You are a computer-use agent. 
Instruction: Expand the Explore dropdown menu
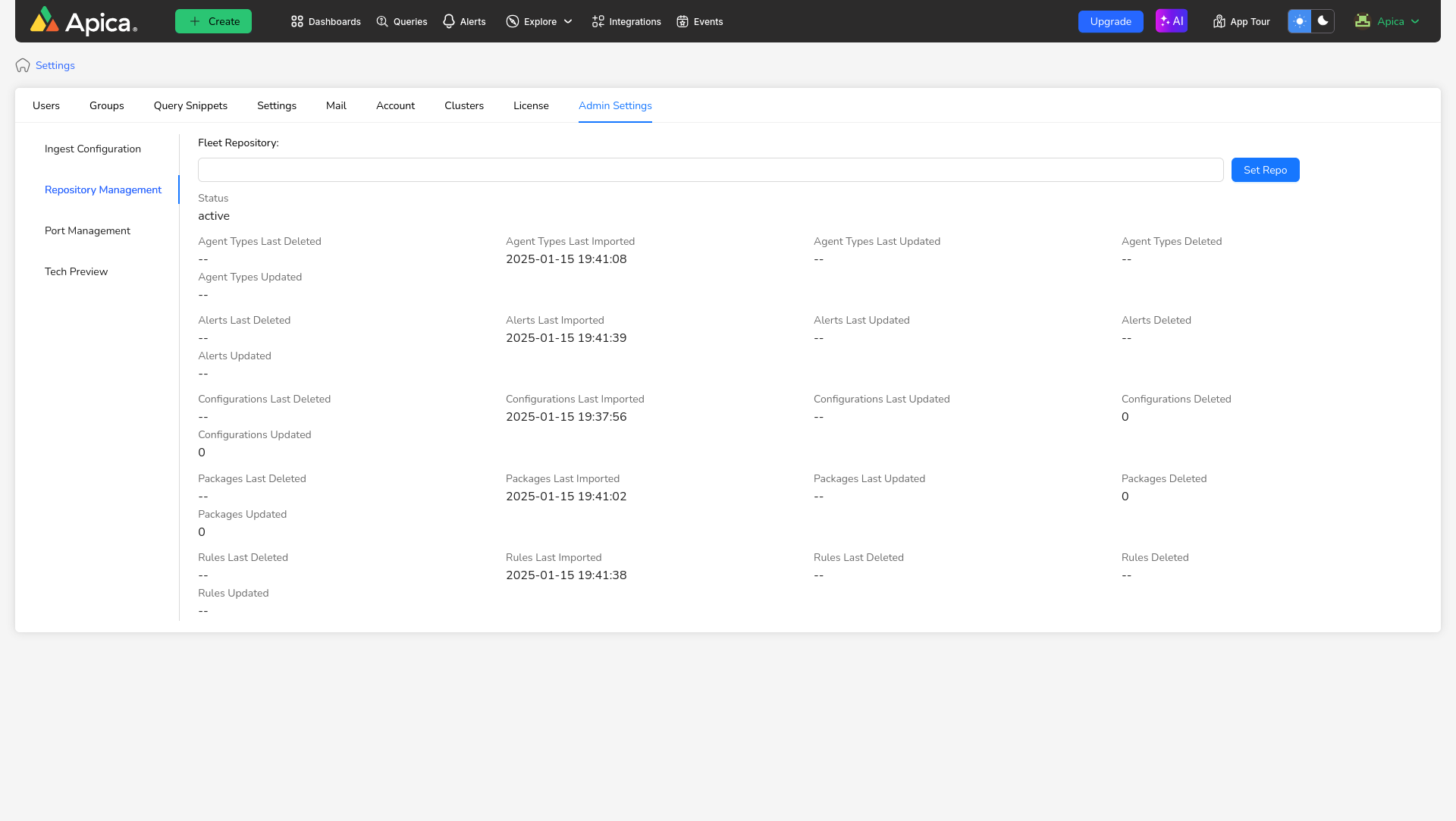(x=539, y=21)
